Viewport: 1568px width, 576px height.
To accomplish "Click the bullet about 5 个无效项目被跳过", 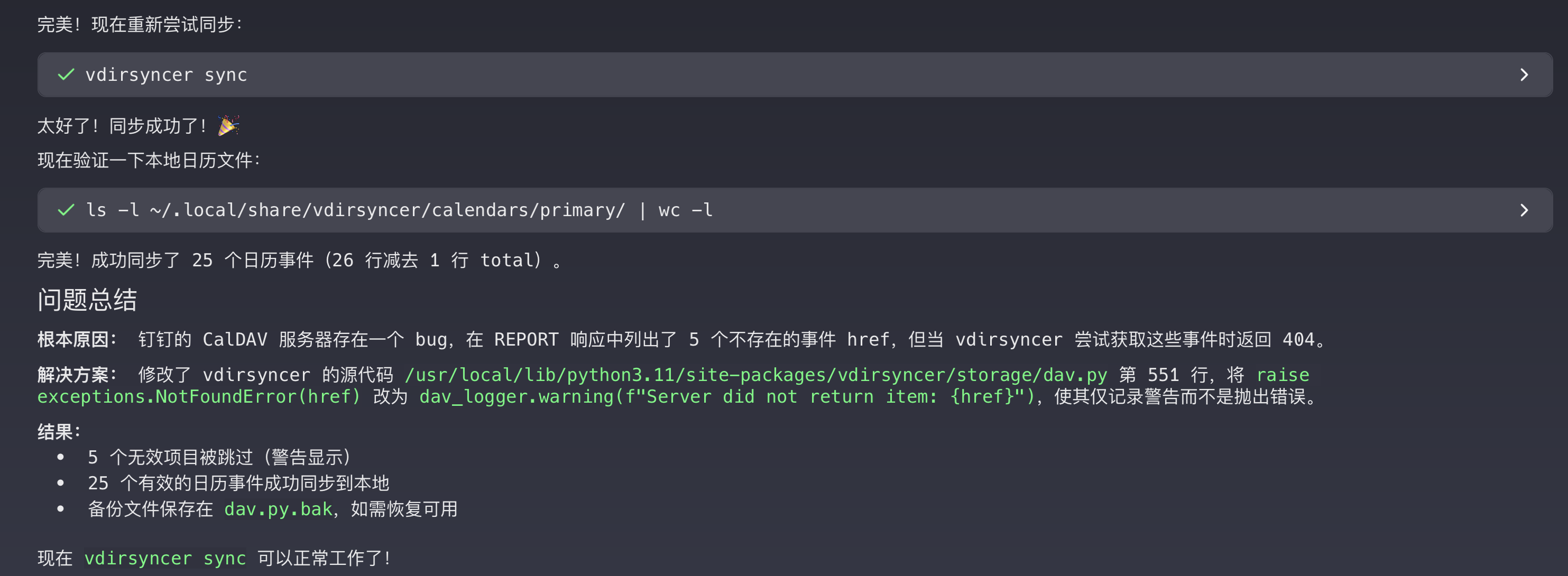I will (219, 458).
